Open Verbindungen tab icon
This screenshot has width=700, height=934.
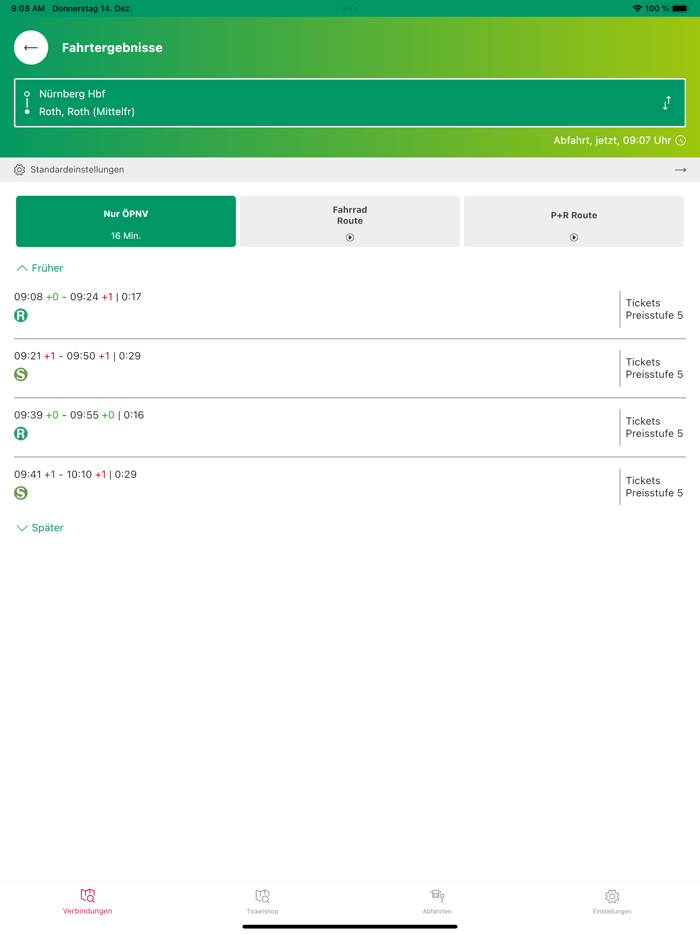point(88,895)
